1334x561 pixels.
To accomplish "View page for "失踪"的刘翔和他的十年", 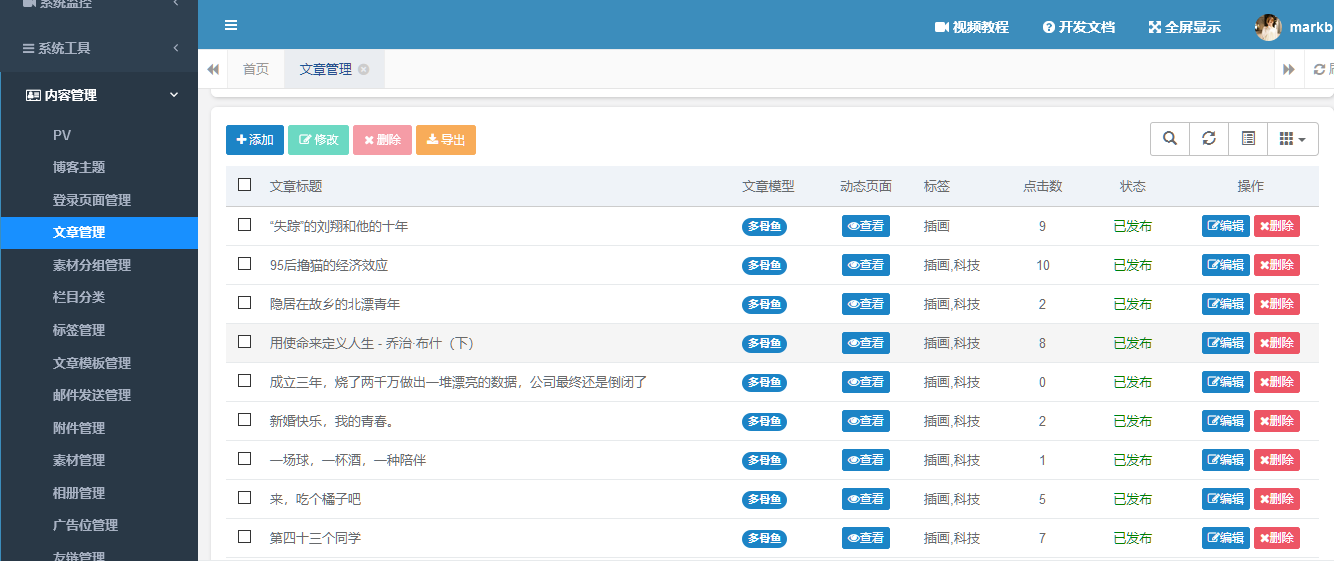I will [x=866, y=226].
